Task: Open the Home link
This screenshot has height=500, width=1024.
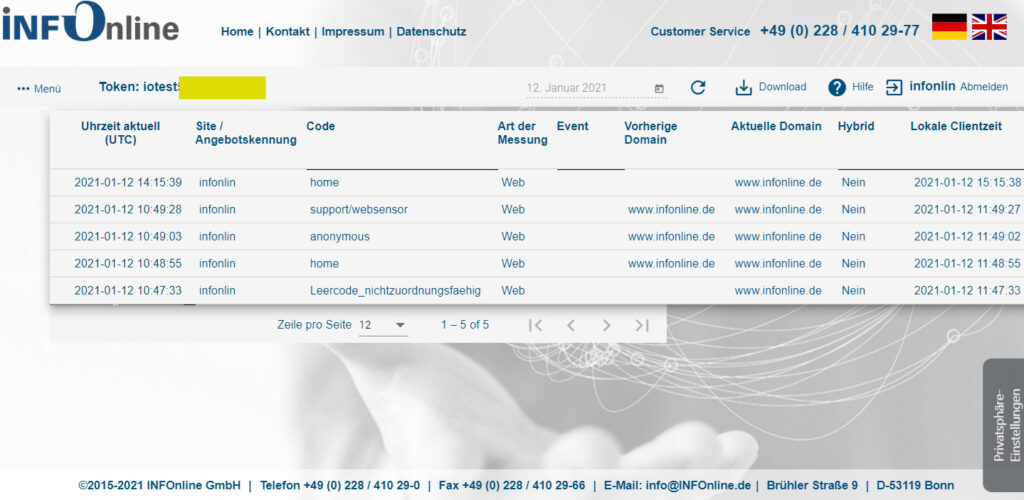Action: (237, 31)
